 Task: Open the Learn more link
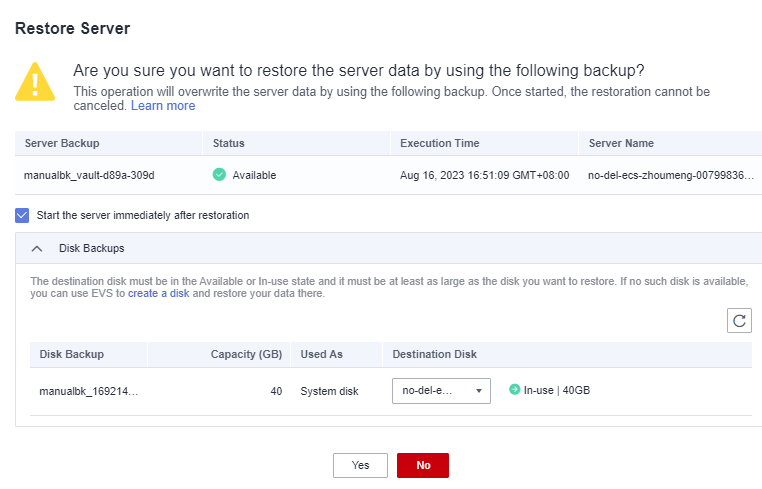[x=163, y=106]
